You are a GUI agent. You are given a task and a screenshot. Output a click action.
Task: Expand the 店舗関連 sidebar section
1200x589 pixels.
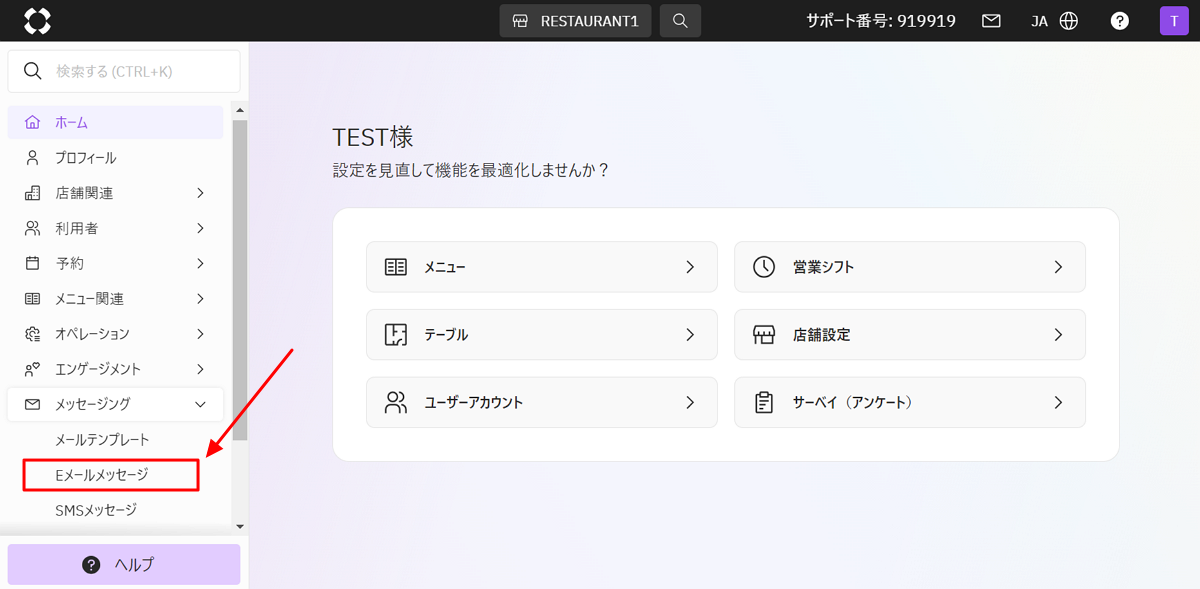pyautogui.click(x=115, y=193)
